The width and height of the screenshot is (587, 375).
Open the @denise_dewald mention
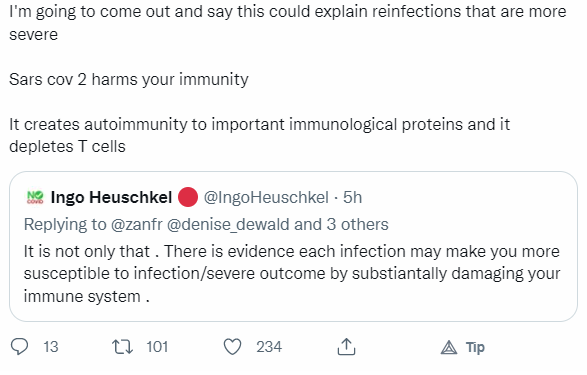[228, 225]
